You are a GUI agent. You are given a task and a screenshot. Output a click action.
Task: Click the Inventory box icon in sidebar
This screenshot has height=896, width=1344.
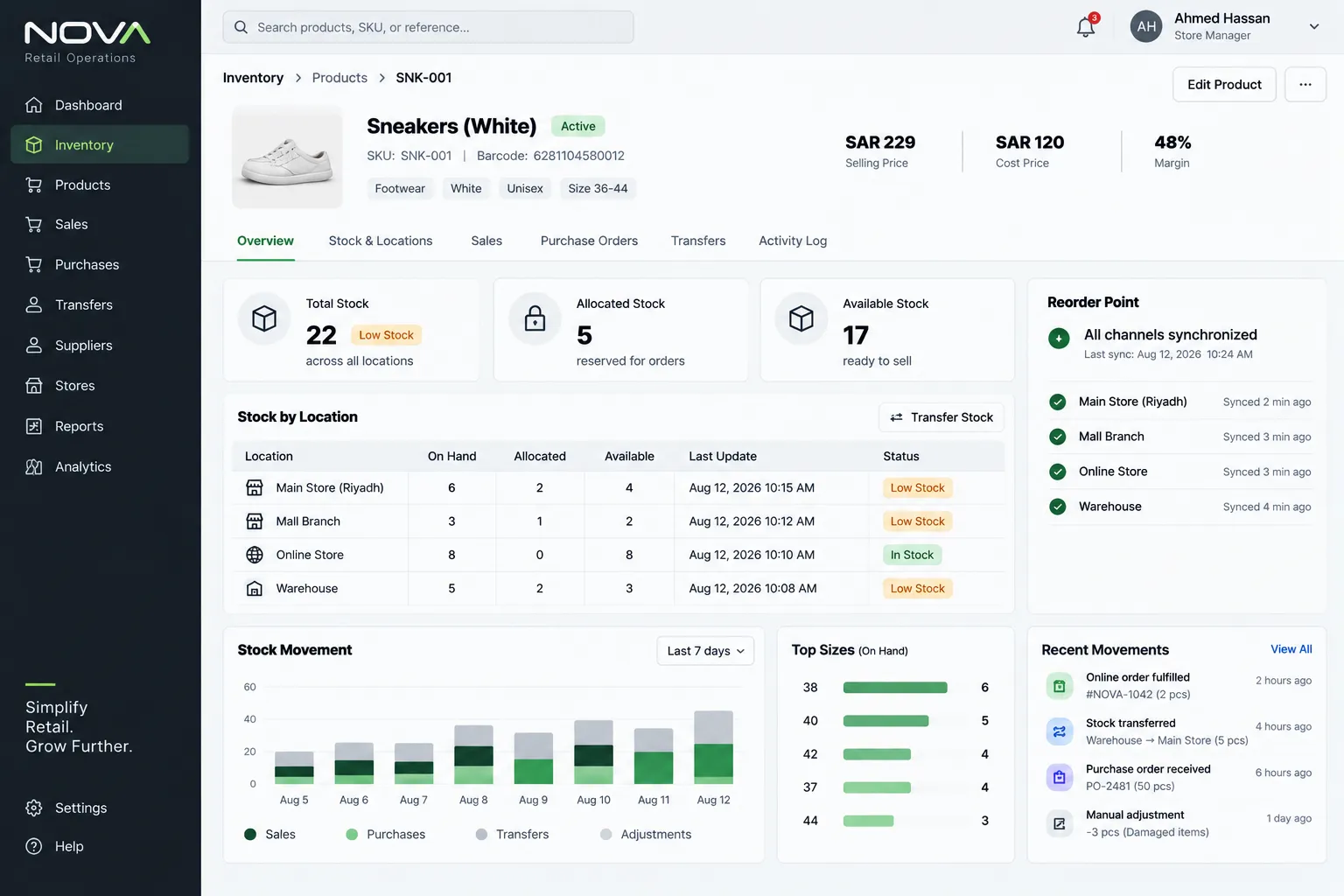coord(34,145)
